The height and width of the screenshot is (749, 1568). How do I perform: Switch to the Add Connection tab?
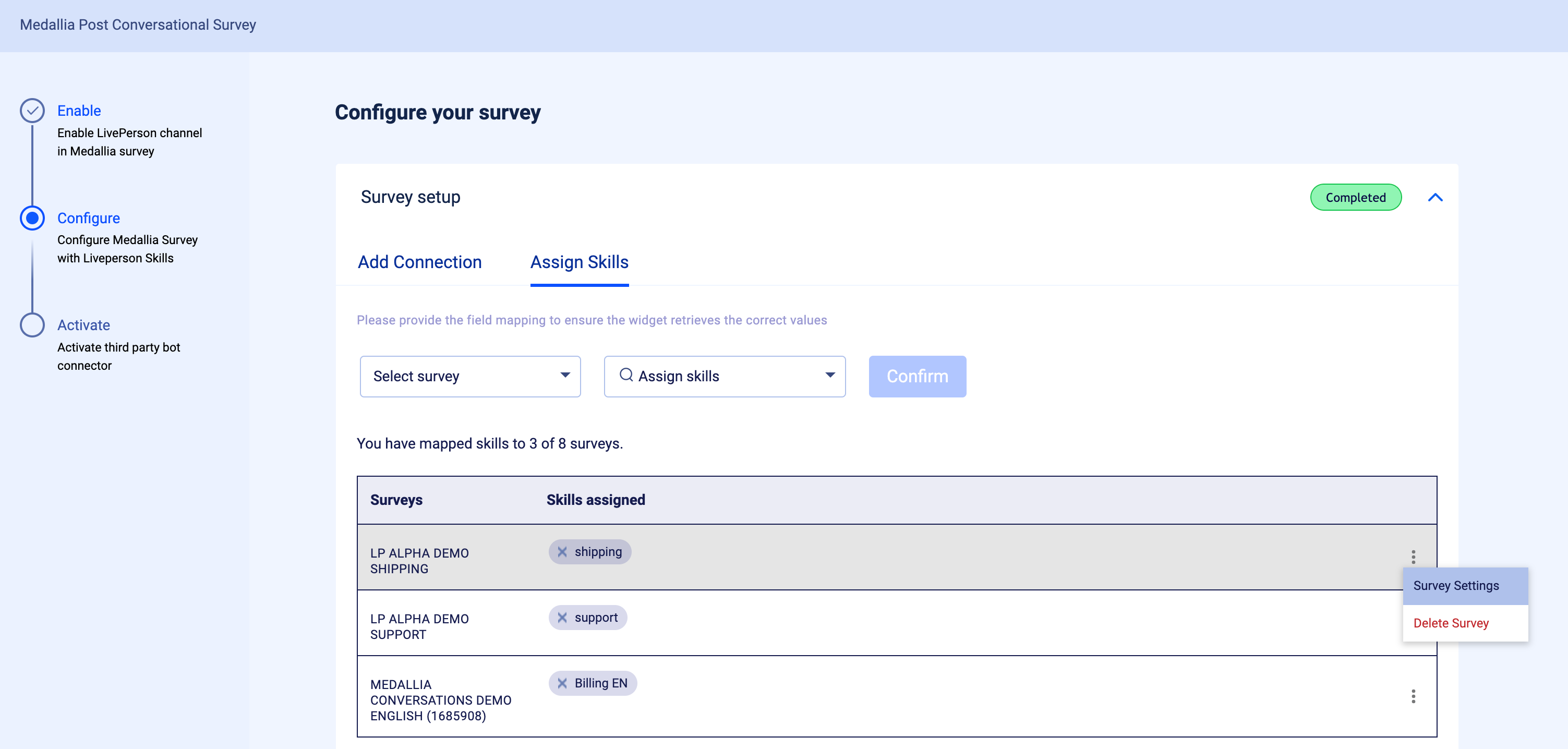[419, 262]
